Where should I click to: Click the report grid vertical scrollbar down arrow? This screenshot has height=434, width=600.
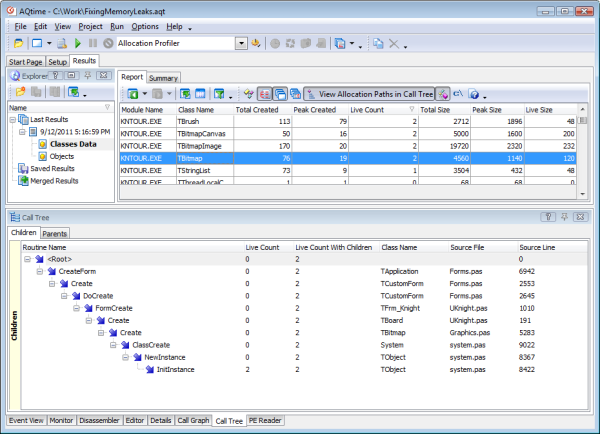(x=582, y=194)
